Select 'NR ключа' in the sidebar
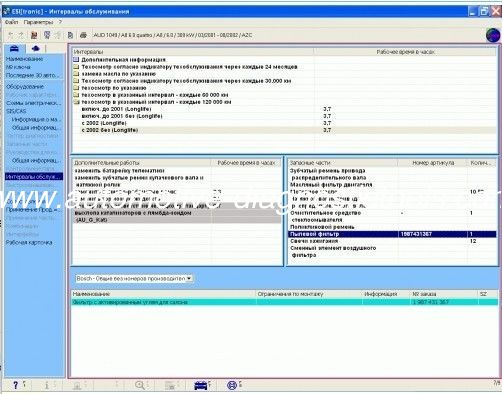Viewport: 502px width, 394px height. pos(18,67)
